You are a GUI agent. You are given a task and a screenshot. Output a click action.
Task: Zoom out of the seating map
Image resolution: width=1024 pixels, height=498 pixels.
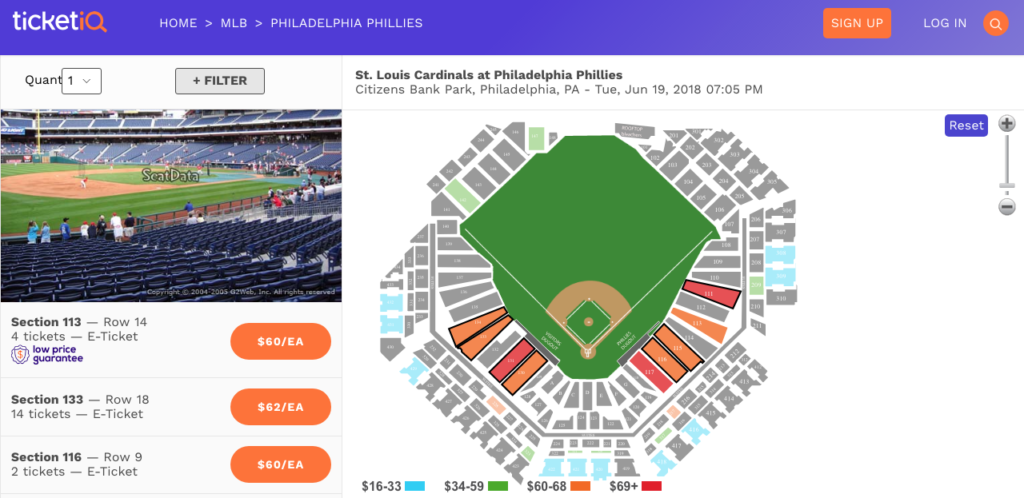(1007, 207)
